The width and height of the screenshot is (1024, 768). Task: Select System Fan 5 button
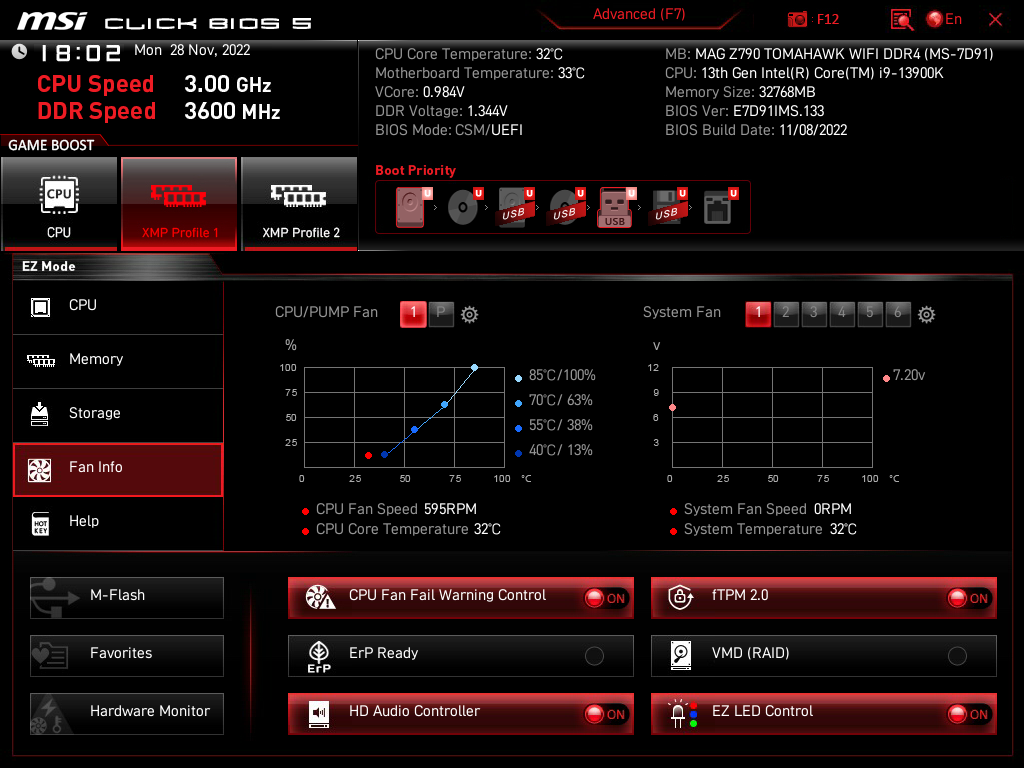click(x=870, y=313)
